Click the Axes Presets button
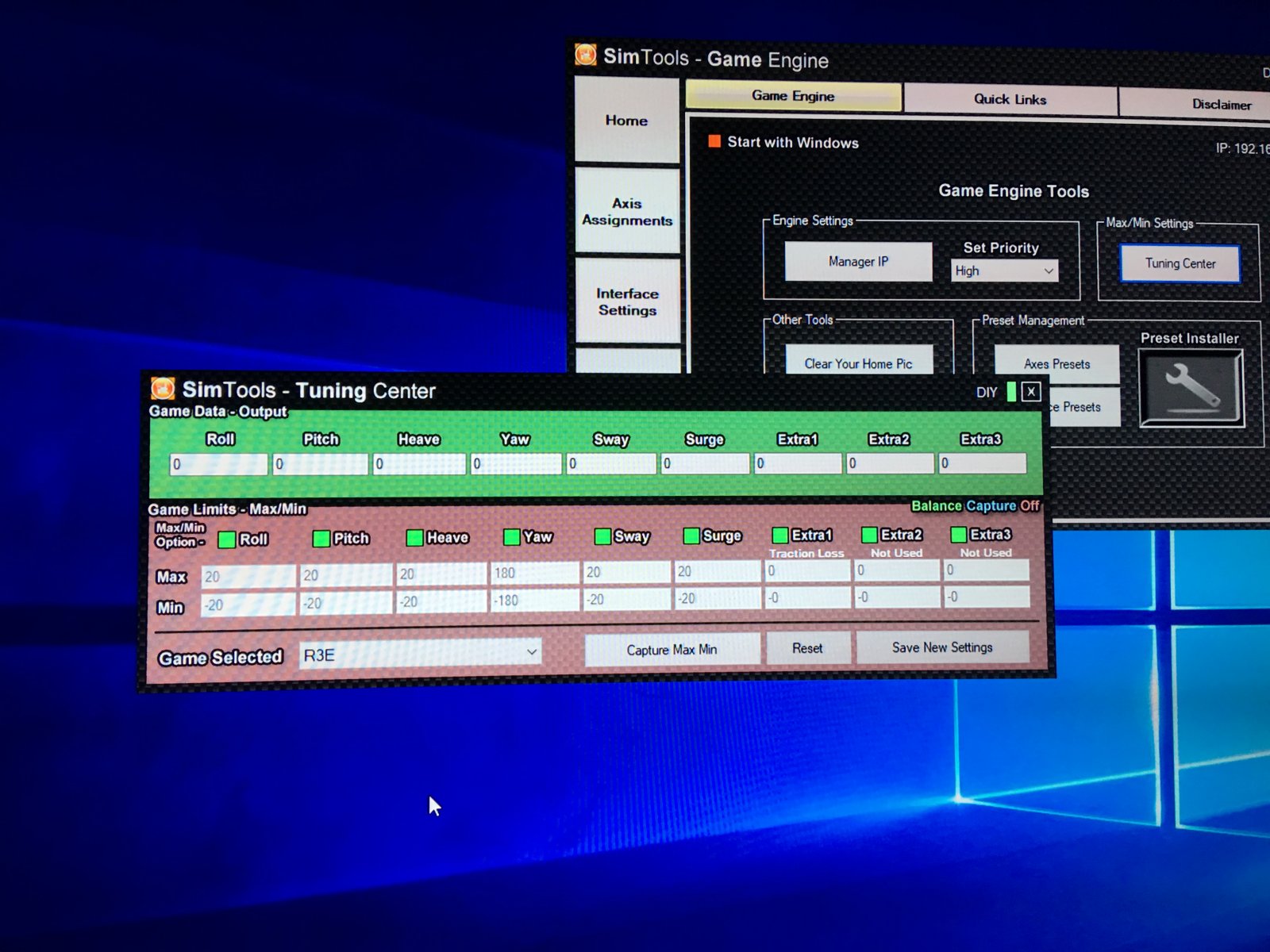This screenshot has height=952, width=1270. [x=1056, y=364]
